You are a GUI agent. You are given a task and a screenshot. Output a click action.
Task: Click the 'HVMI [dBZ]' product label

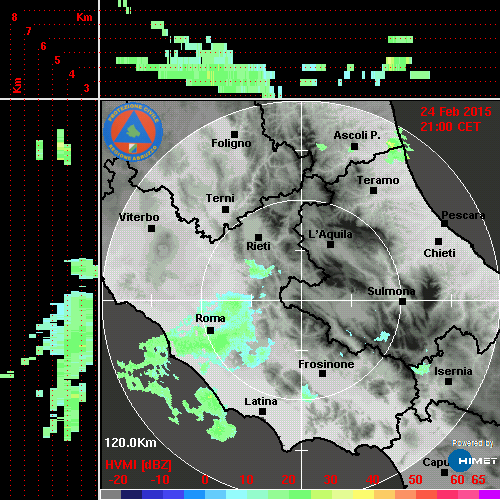[138, 465]
